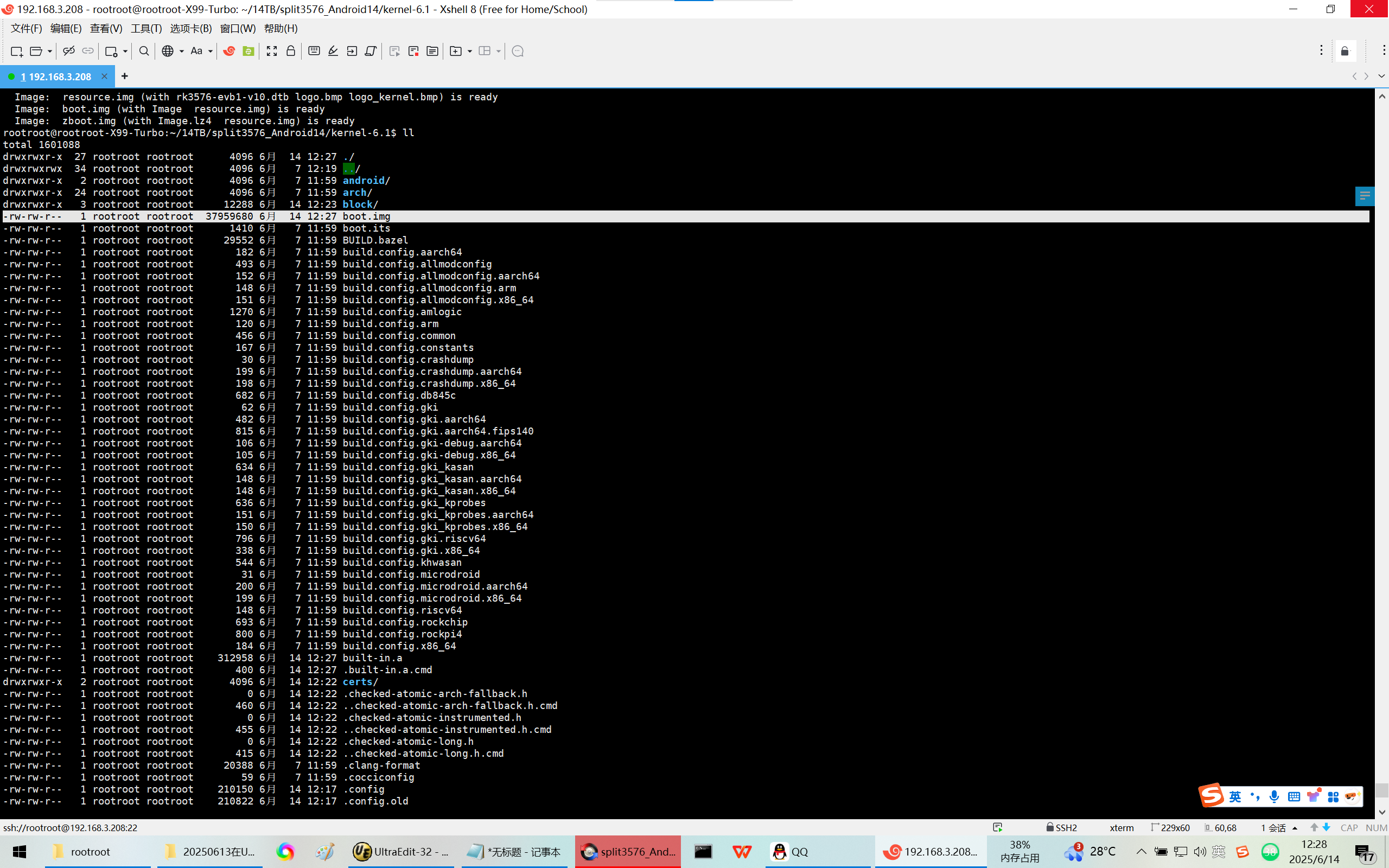Screen dimensions: 1389x868
Task: Open UltraEdit-32 from the taskbar
Action: pyautogui.click(x=401, y=851)
